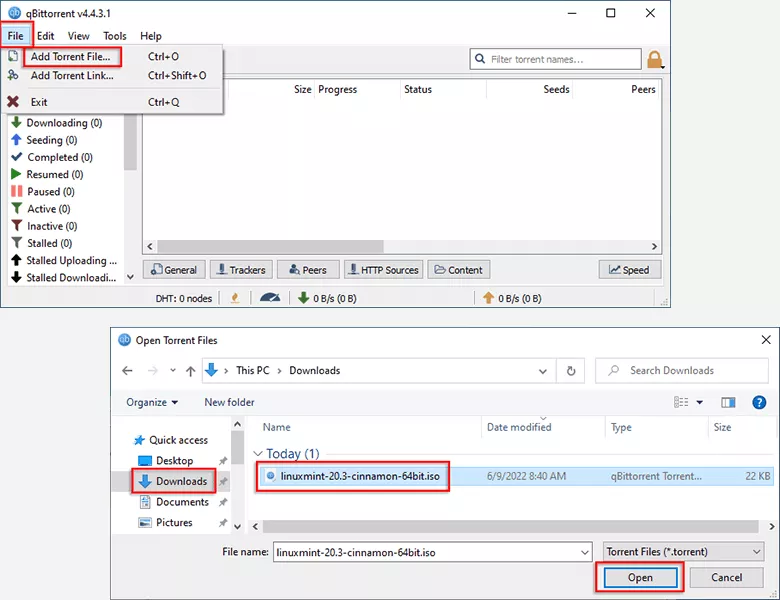The width and height of the screenshot is (780, 600).
Task: Select Documents in navigation pane
Action: 174,502
